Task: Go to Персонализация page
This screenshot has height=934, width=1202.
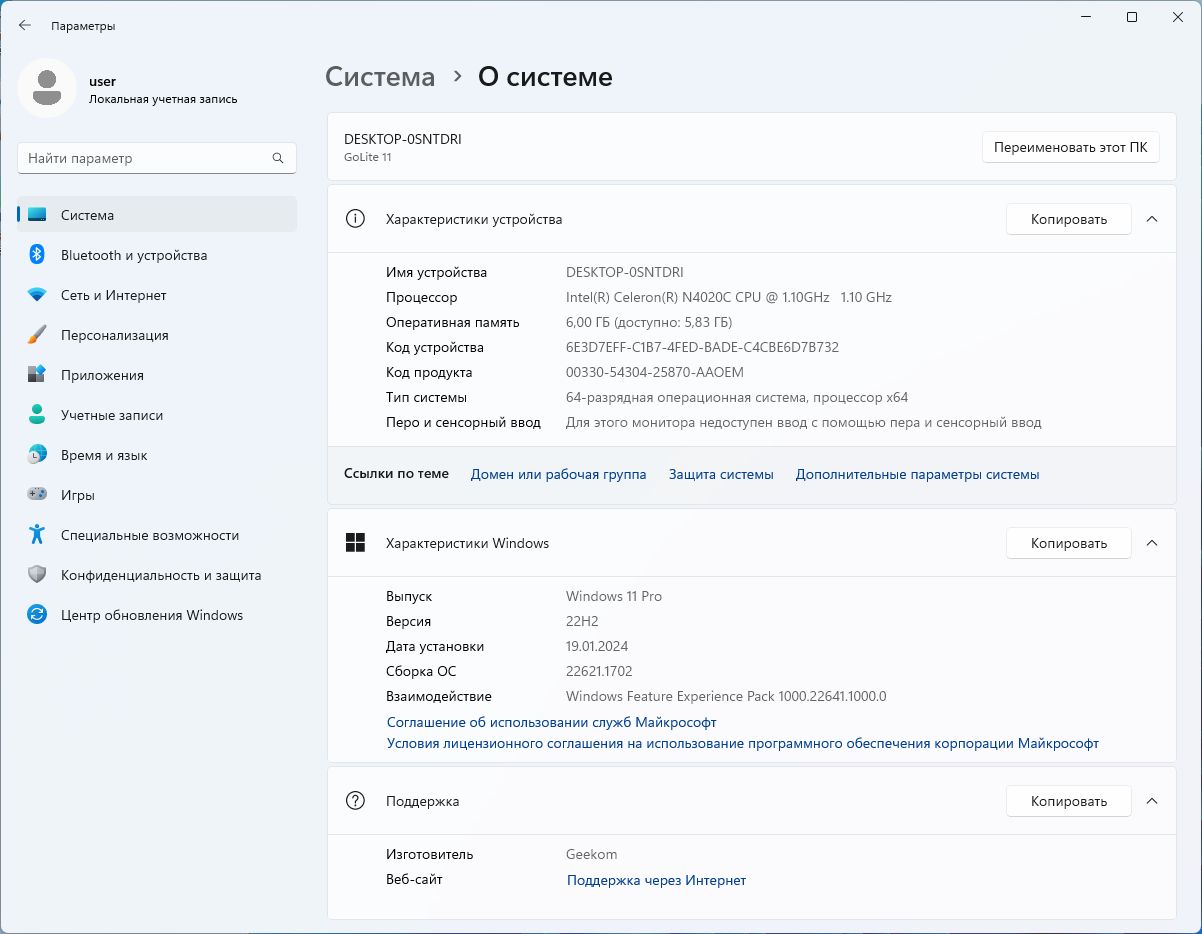Action: 157,335
